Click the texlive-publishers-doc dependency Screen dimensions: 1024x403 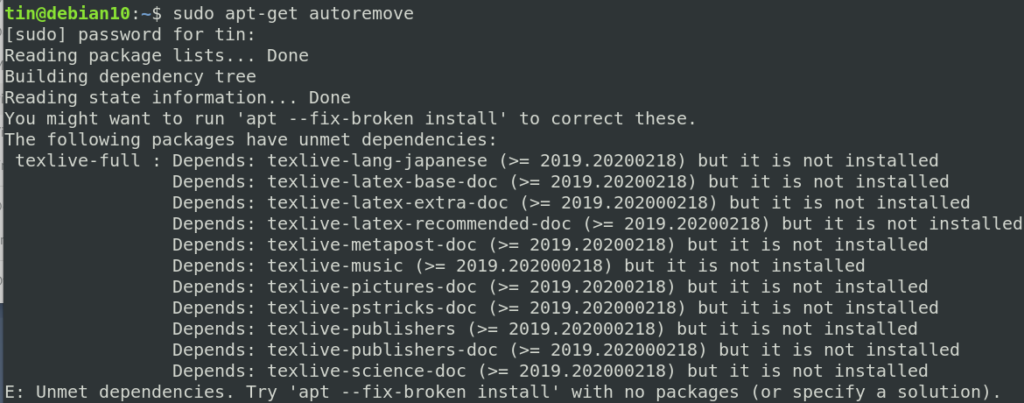click(x=383, y=350)
